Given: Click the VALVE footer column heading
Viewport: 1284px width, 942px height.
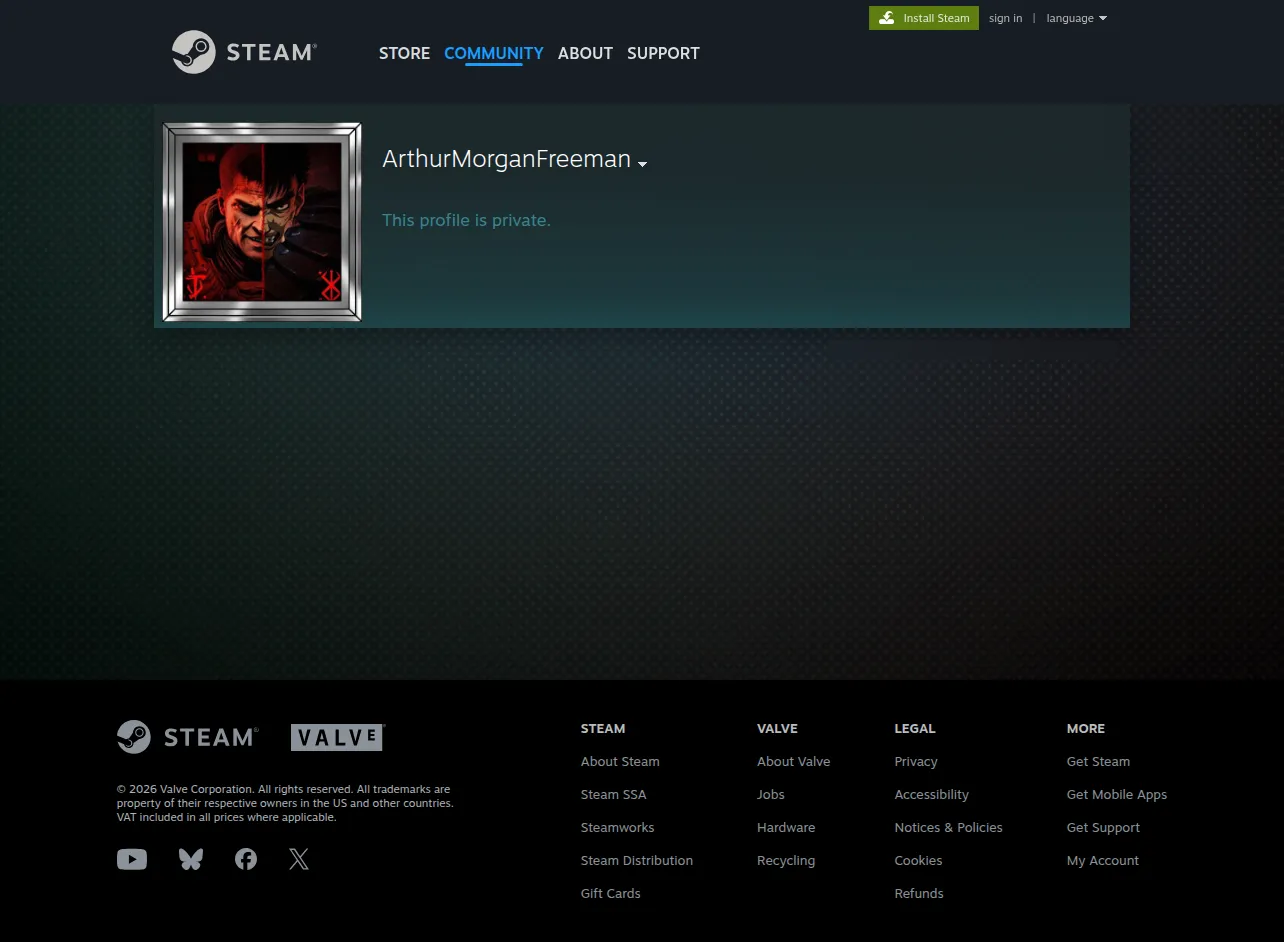Looking at the screenshot, I should (777, 728).
